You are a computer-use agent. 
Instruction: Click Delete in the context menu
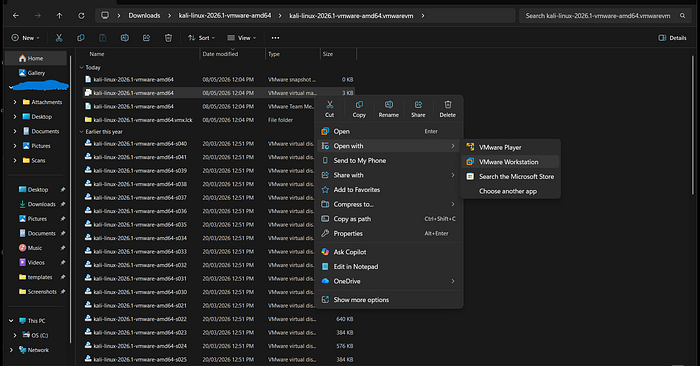(448, 109)
